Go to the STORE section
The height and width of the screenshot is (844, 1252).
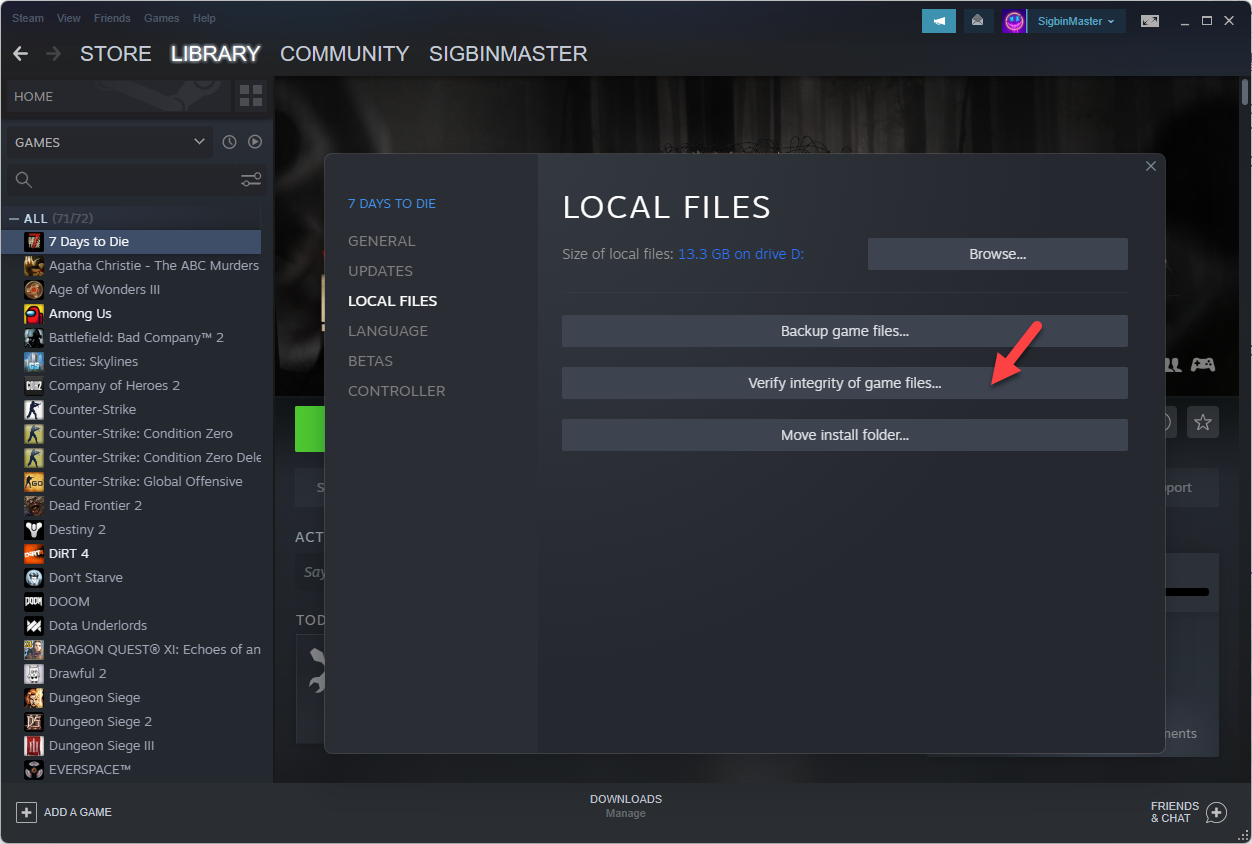coord(116,54)
